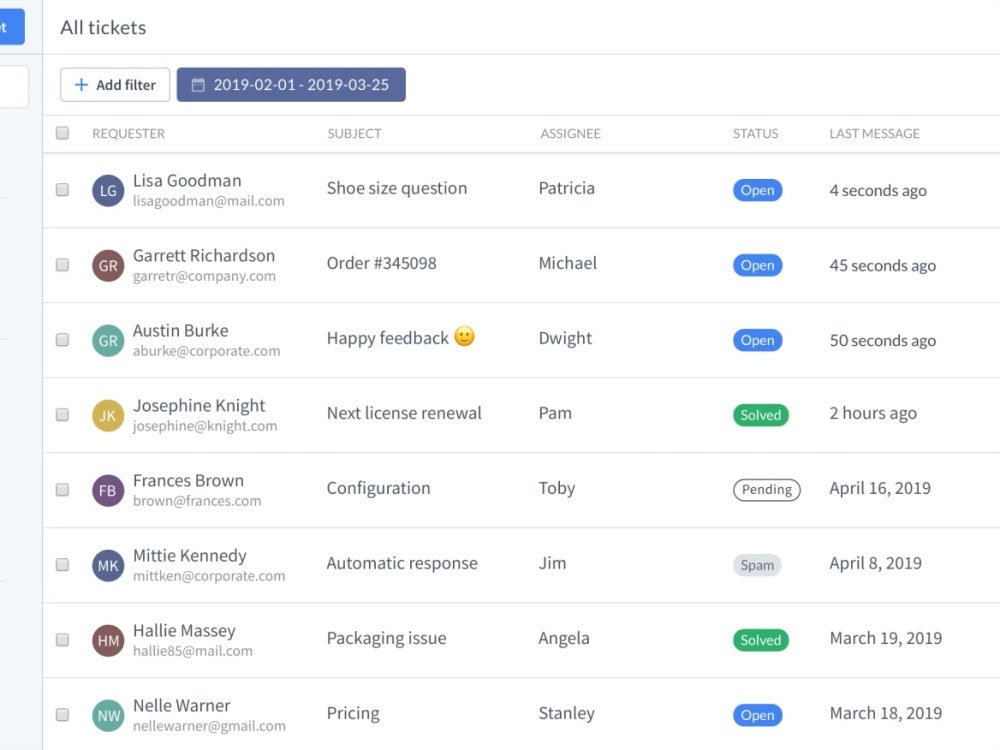The image size is (1000, 750).
Task: Click the Add filter button
Action: [115, 85]
